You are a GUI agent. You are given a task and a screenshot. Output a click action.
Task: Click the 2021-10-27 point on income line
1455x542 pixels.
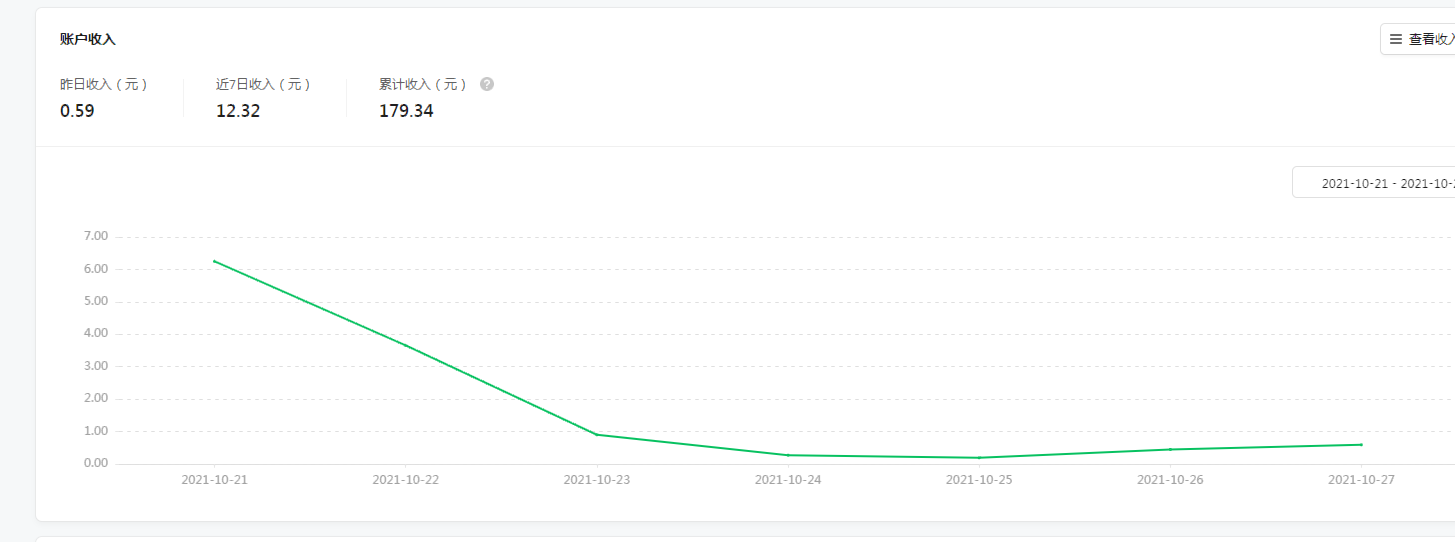1361,445
